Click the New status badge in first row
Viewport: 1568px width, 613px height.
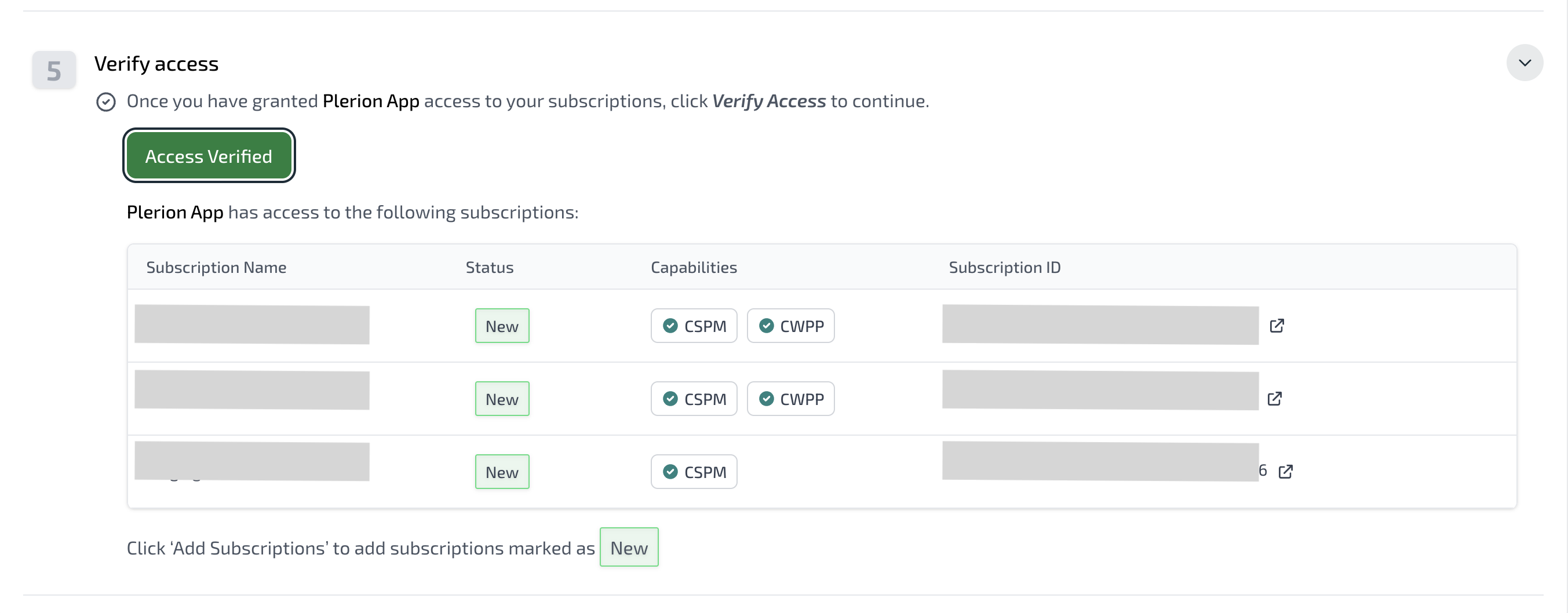pos(502,326)
